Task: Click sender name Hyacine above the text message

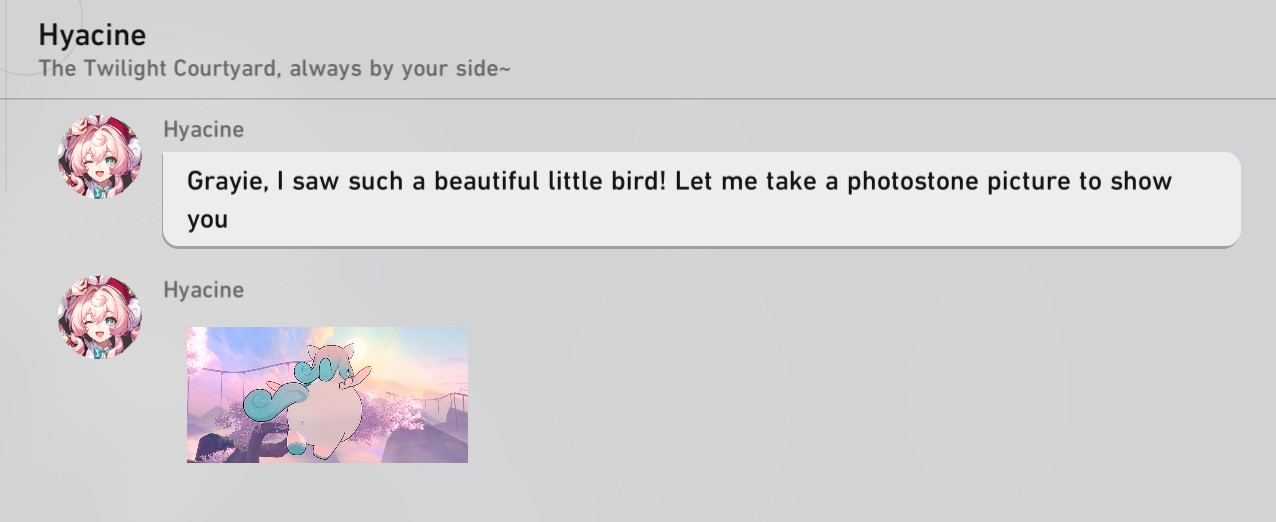Action: pyautogui.click(x=203, y=129)
